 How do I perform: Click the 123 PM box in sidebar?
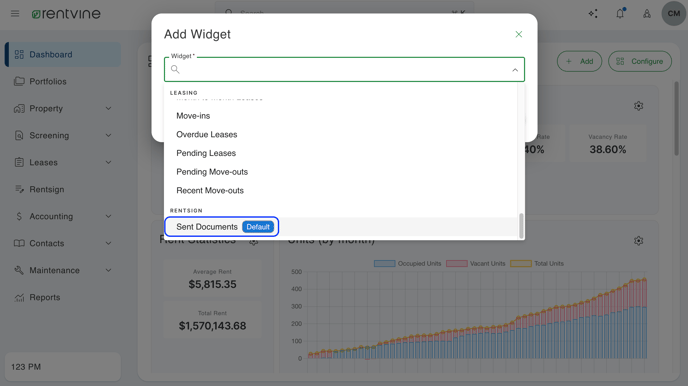tap(63, 367)
